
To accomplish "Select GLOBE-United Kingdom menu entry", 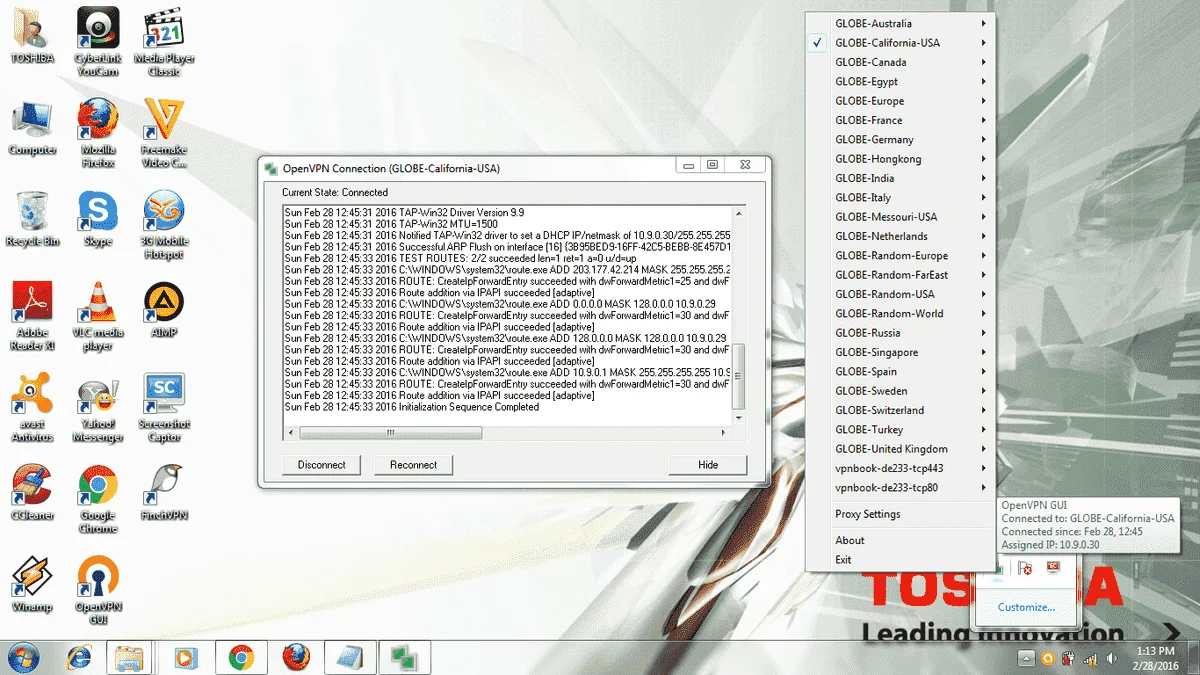I will coord(901,449).
